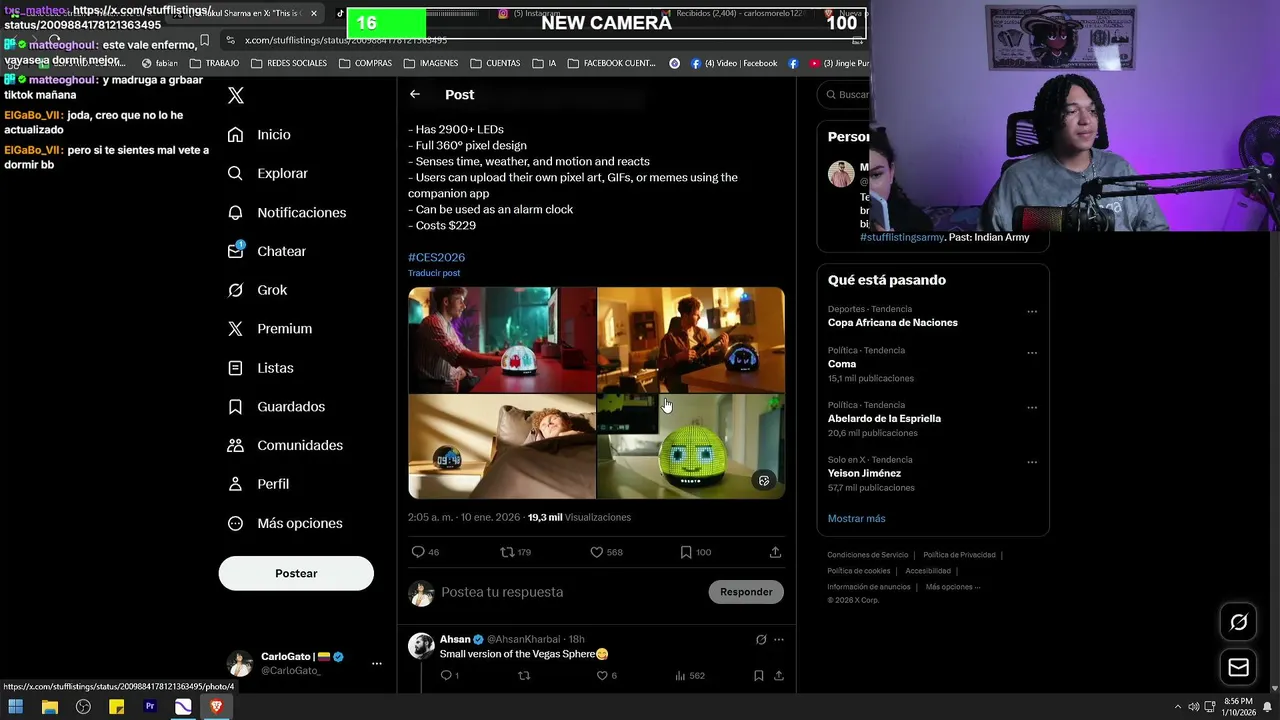Click the share icon on the main post
Image resolution: width=1280 pixels, height=720 pixels.
point(775,552)
